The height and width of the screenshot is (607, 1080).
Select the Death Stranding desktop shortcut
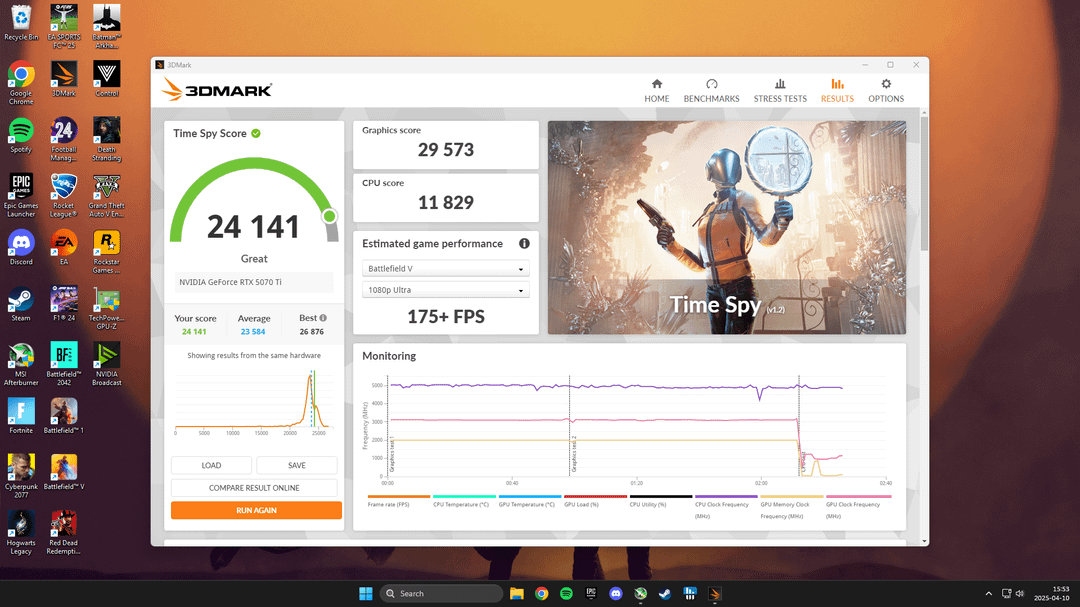(x=107, y=140)
